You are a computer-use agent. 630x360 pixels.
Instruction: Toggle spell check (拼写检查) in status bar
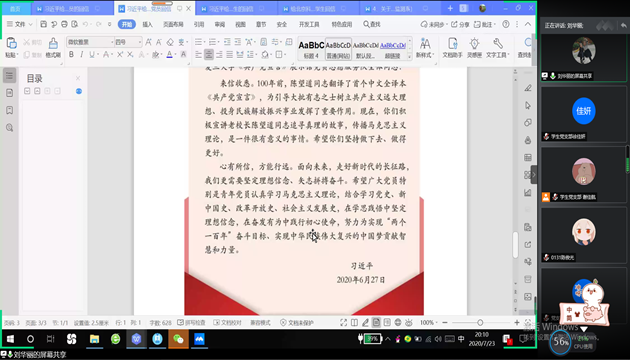[x=192, y=323]
